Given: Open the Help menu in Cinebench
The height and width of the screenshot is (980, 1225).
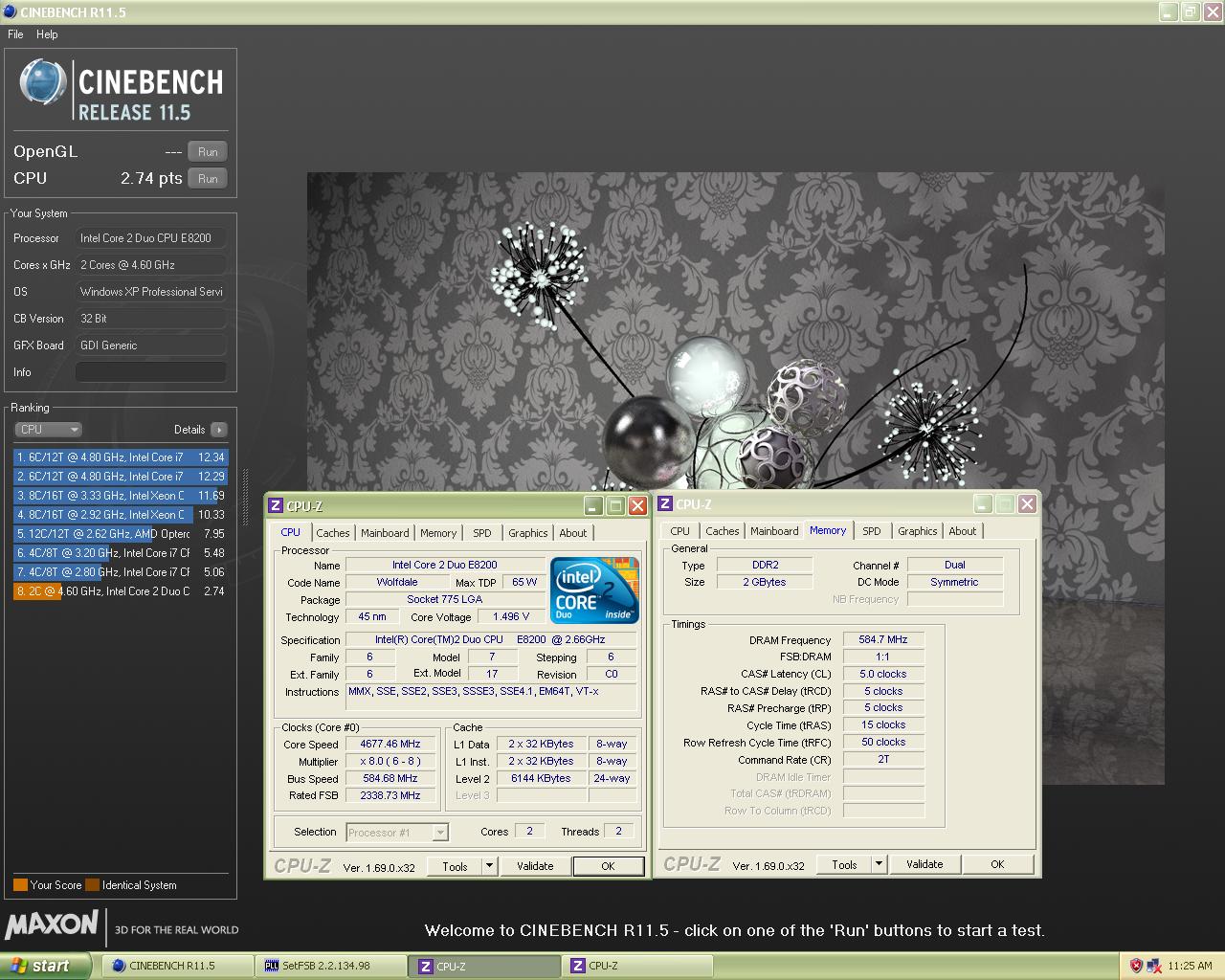Looking at the screenshot, I should (47, 33).
